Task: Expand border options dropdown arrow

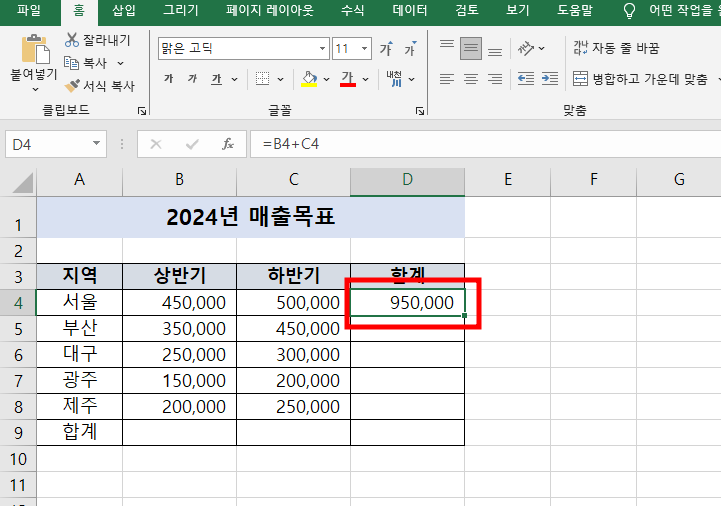Action: (280, 80)
